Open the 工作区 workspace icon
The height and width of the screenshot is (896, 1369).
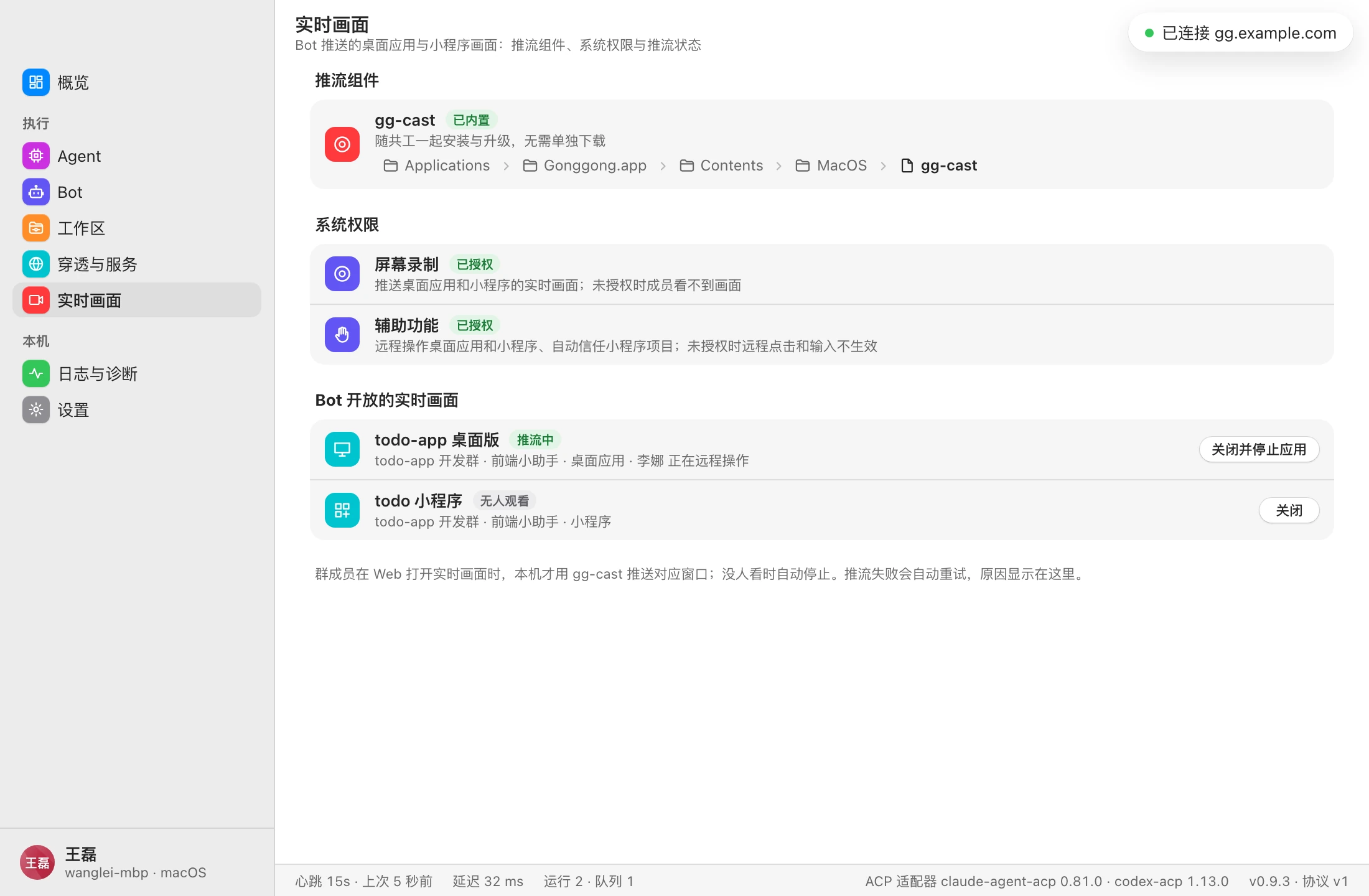tap(36, 228)
